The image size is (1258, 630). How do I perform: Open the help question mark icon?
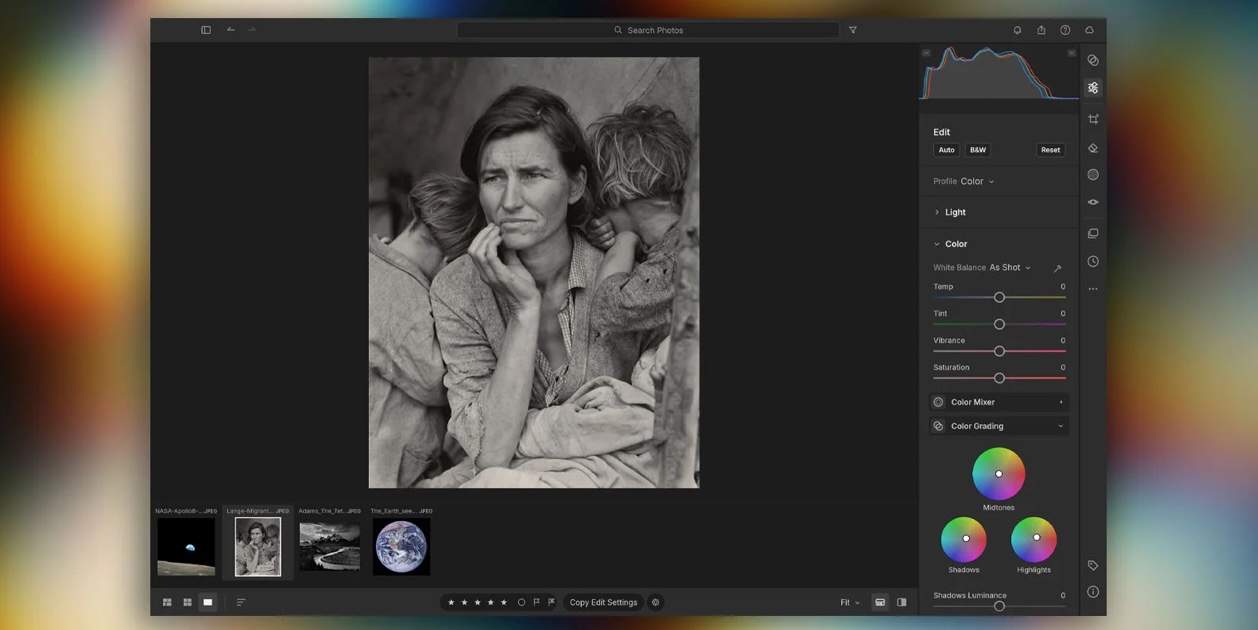click(x=1065, y=30)
